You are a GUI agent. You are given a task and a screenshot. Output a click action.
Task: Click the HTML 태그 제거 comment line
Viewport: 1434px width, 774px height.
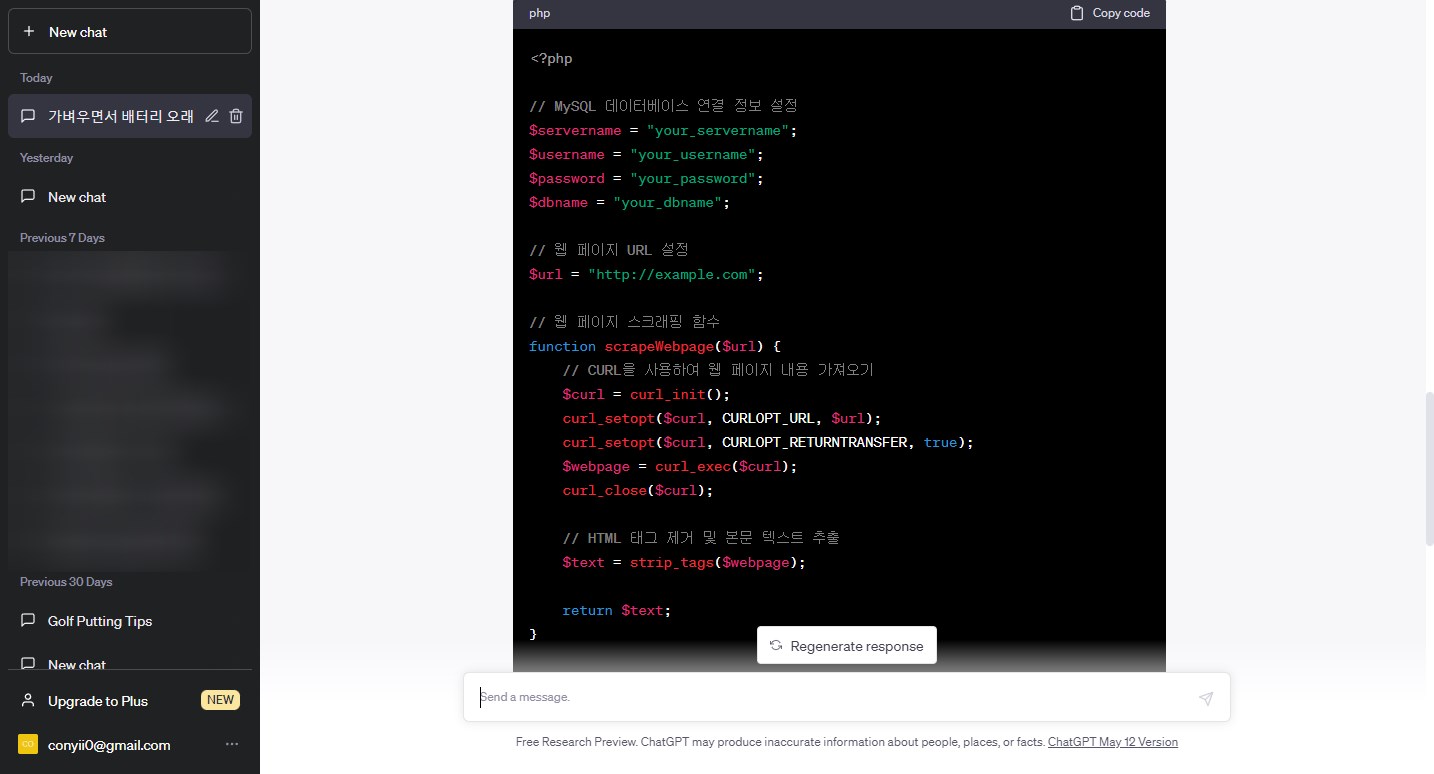pos(701,538)
